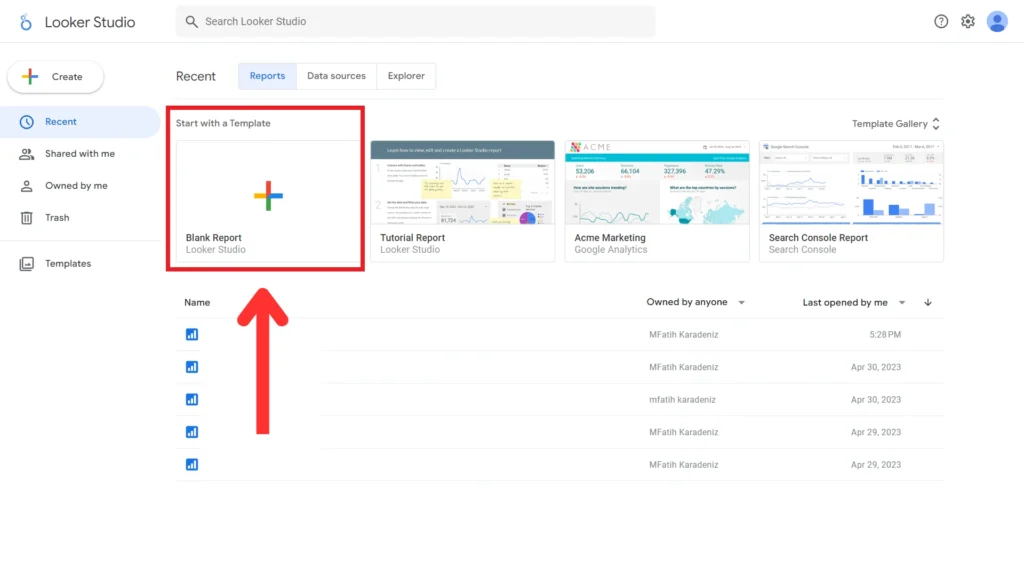Open the Owned by anyone dropdown
The height and width of the screenshot is (576, 1024).
pyautogui.click(x=696, y=302)
